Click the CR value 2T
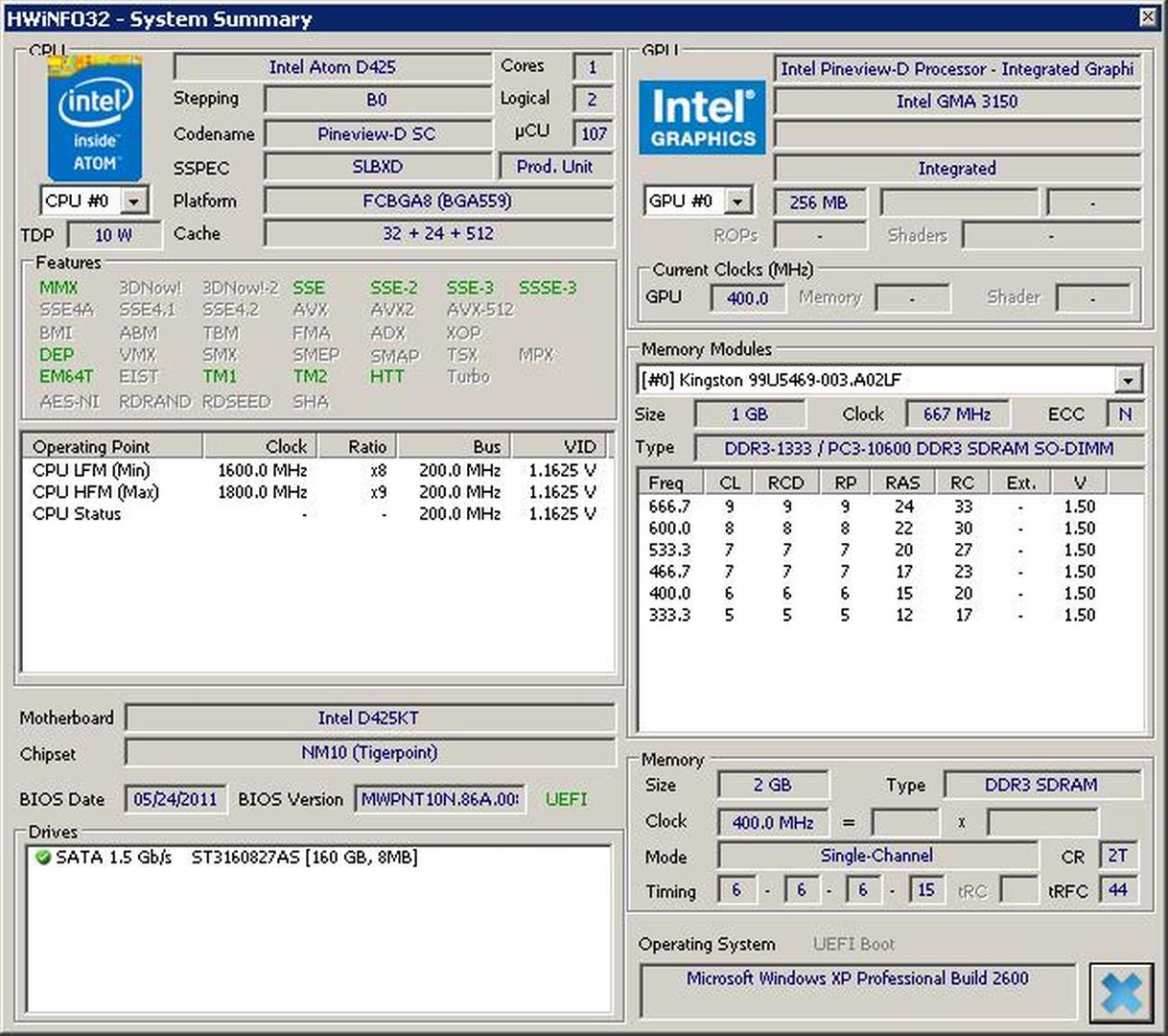Image resolution: width=1168 pixels, height=1036 pixels. click(x=1117, y=856)
